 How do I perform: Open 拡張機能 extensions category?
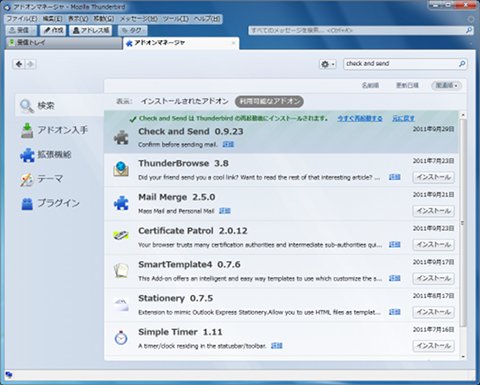pyautogui.click(x=59, y=155)
